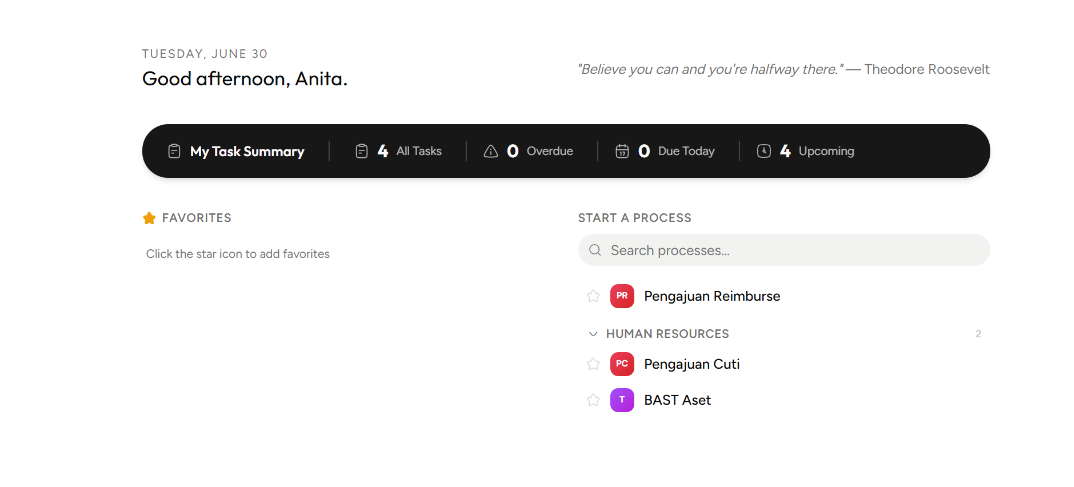Click the All Tasks clipboard icon
Image resolution: width=1074 pixels, height=487 pixels.
362,151
